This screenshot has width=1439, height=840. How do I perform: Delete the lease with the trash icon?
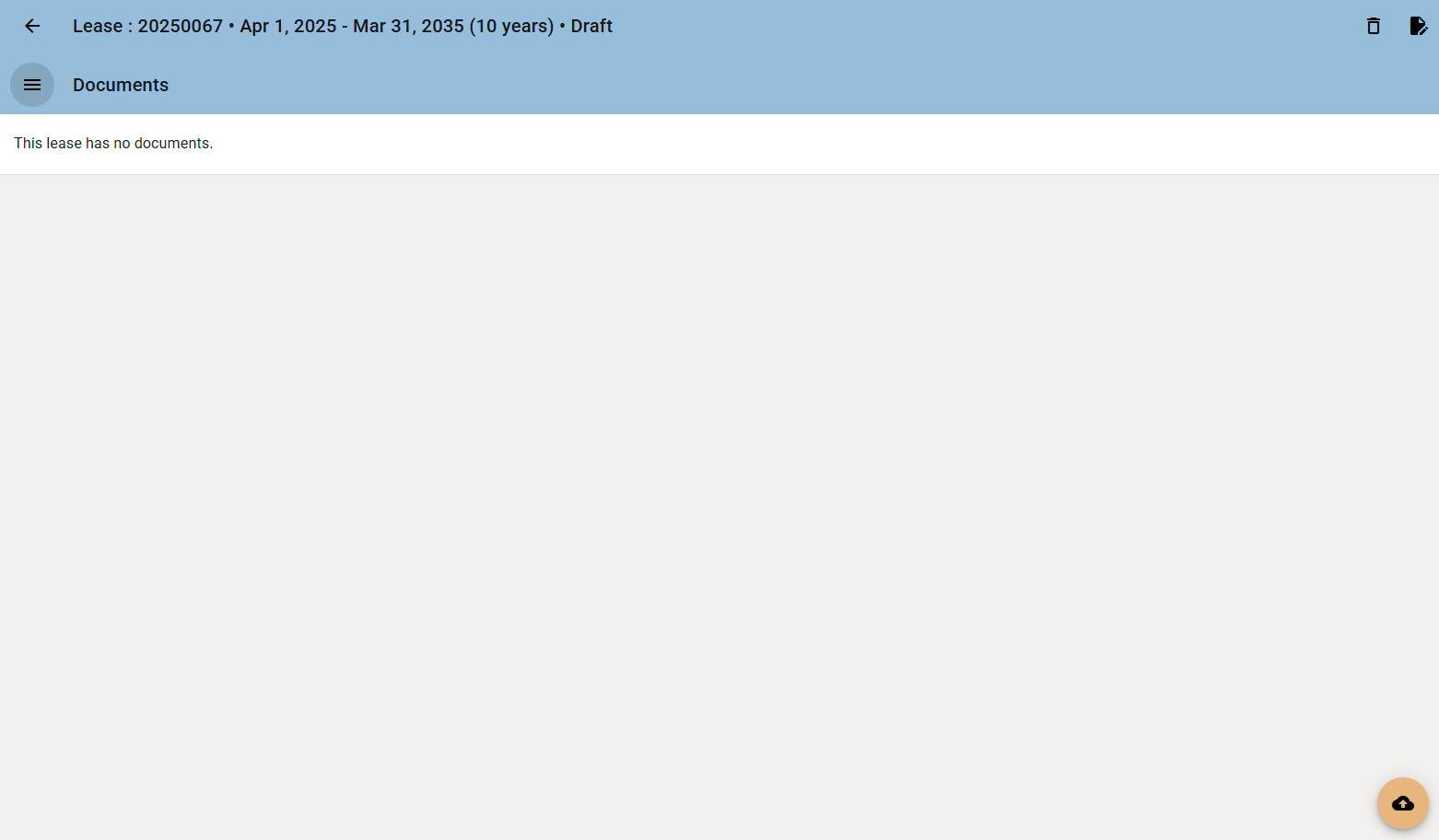coord(1374,26)
